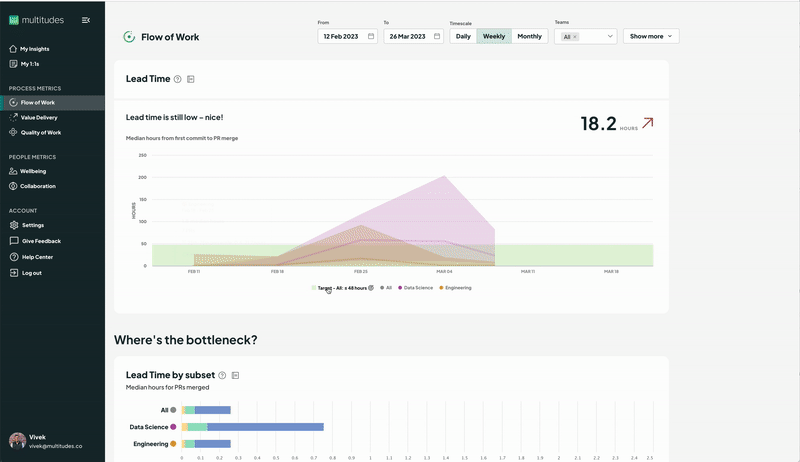Image resolution: width=800 pixels, height=462 pixels.
Task: Open the calendar icon in the From date field
Action: pos(371,36)
